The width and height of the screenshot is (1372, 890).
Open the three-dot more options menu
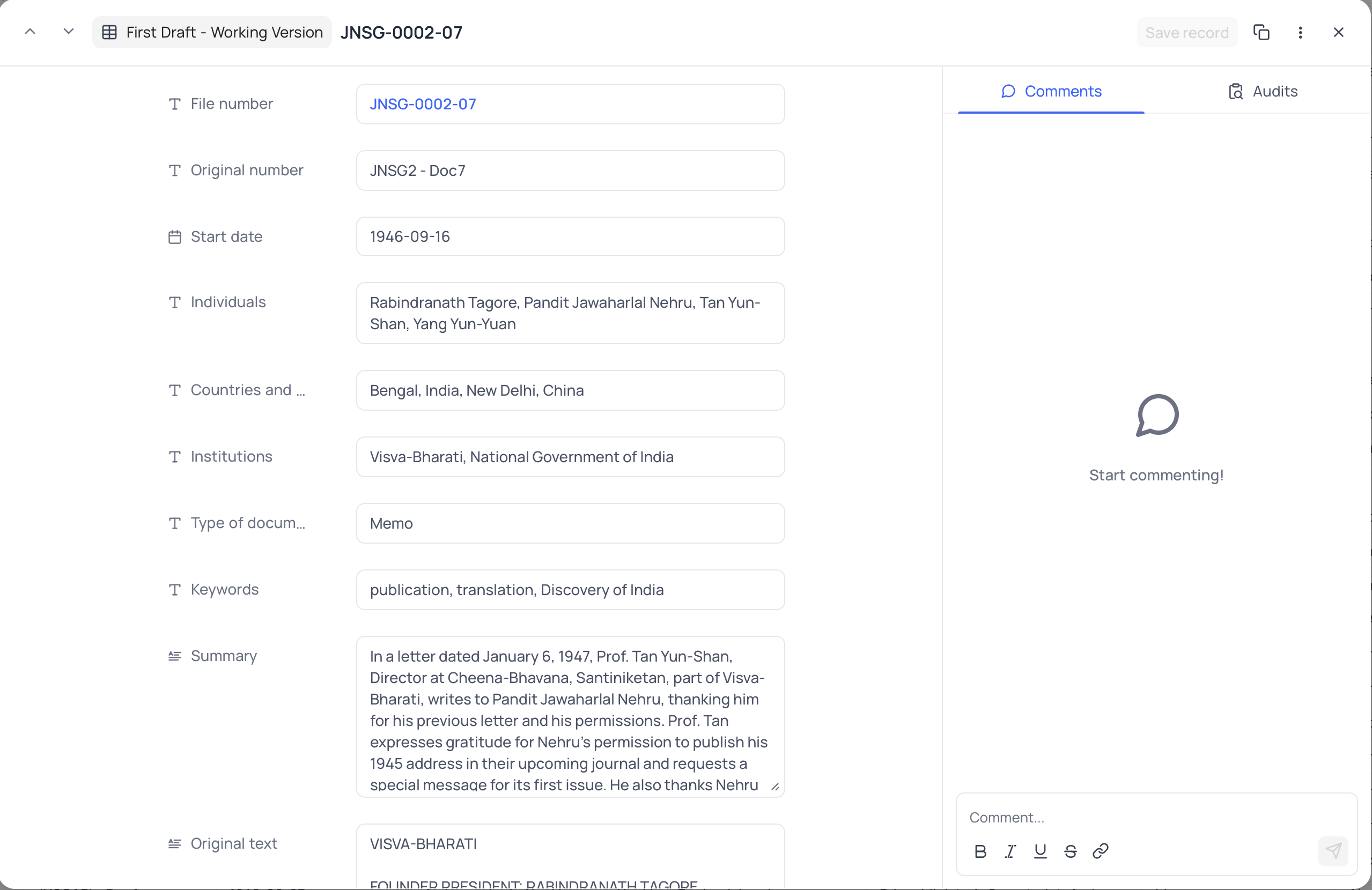pyautogui.click(x=1300, y=32)
